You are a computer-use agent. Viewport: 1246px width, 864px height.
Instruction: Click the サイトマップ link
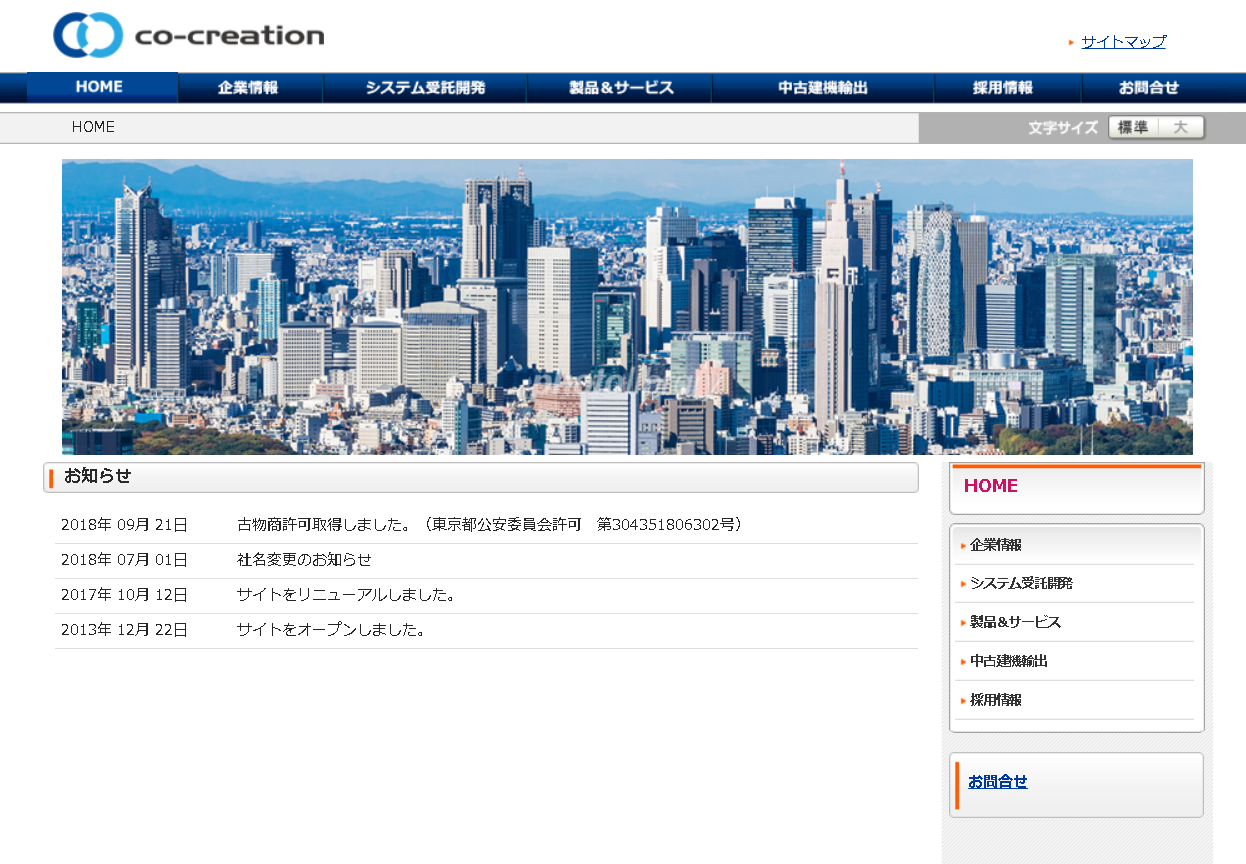point(1122,43)
